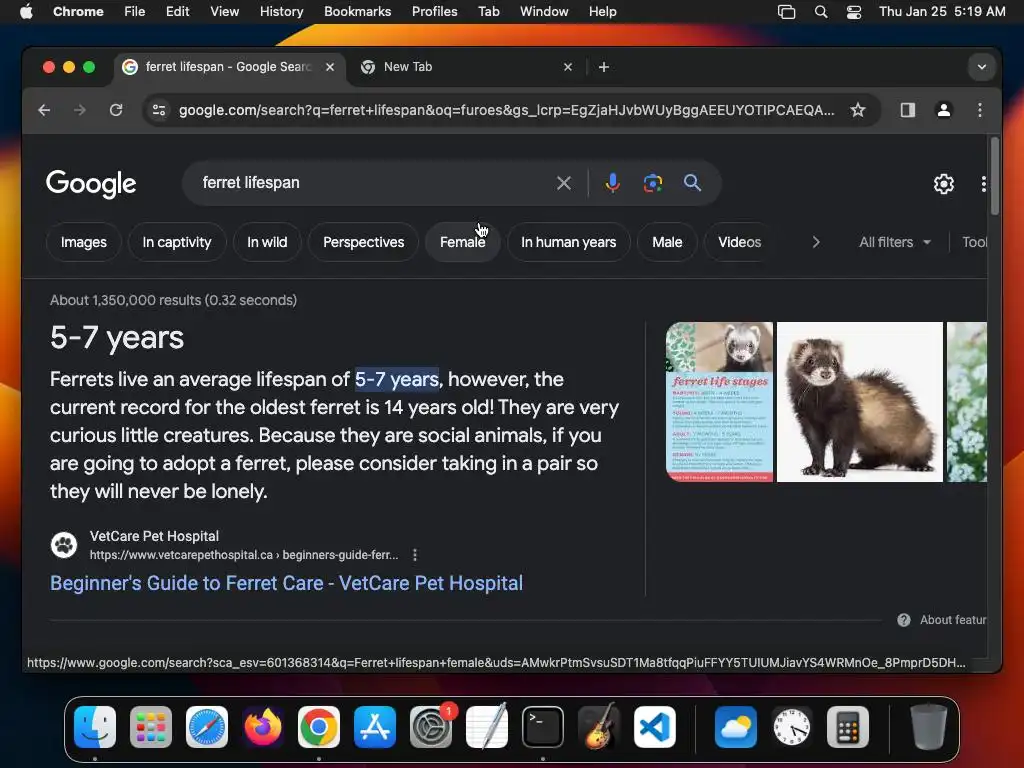Click the Google logo
The image size is (1024, 768).
[91, 184]
